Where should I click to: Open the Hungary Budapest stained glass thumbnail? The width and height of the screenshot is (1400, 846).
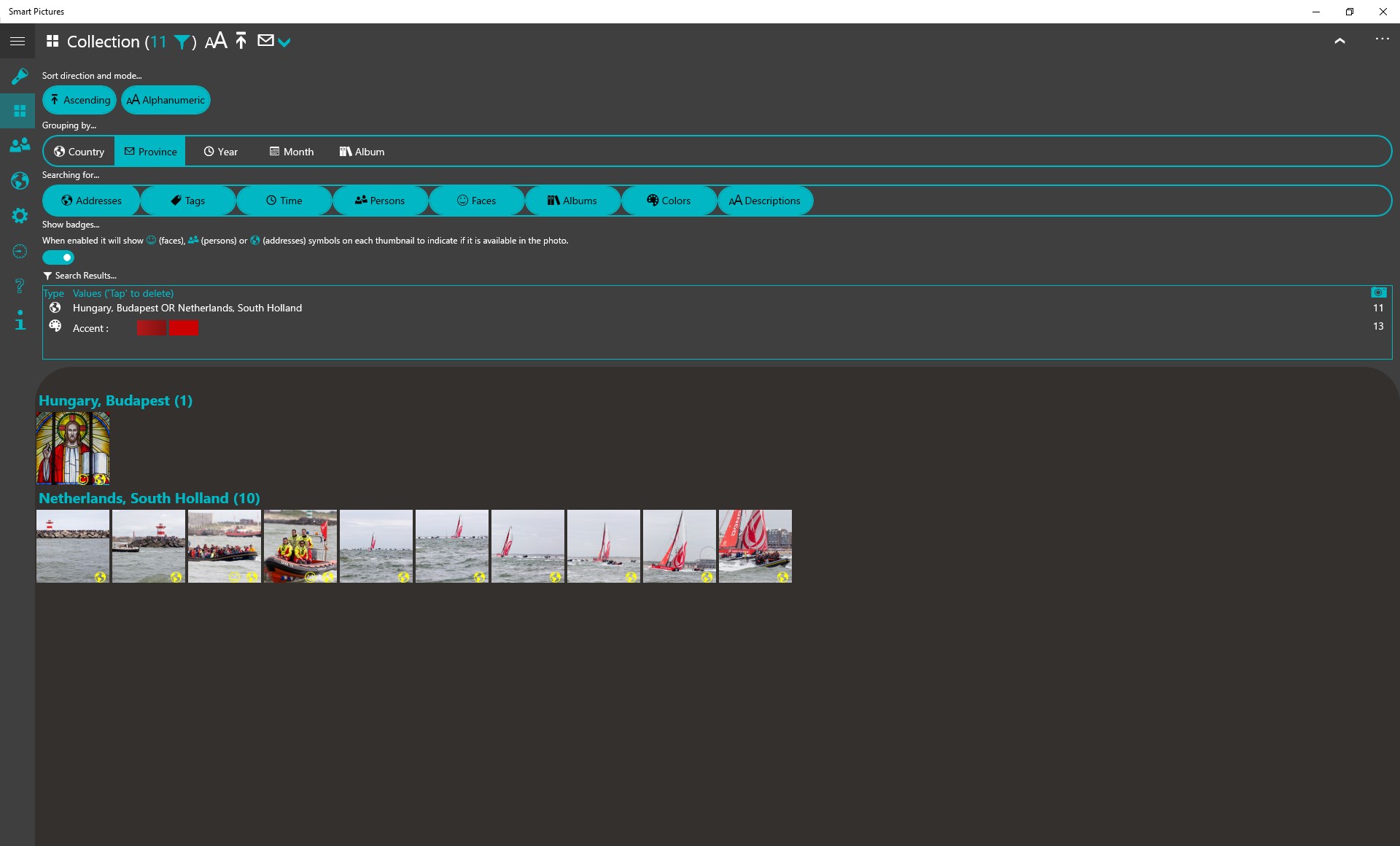(x=73, y=448)
